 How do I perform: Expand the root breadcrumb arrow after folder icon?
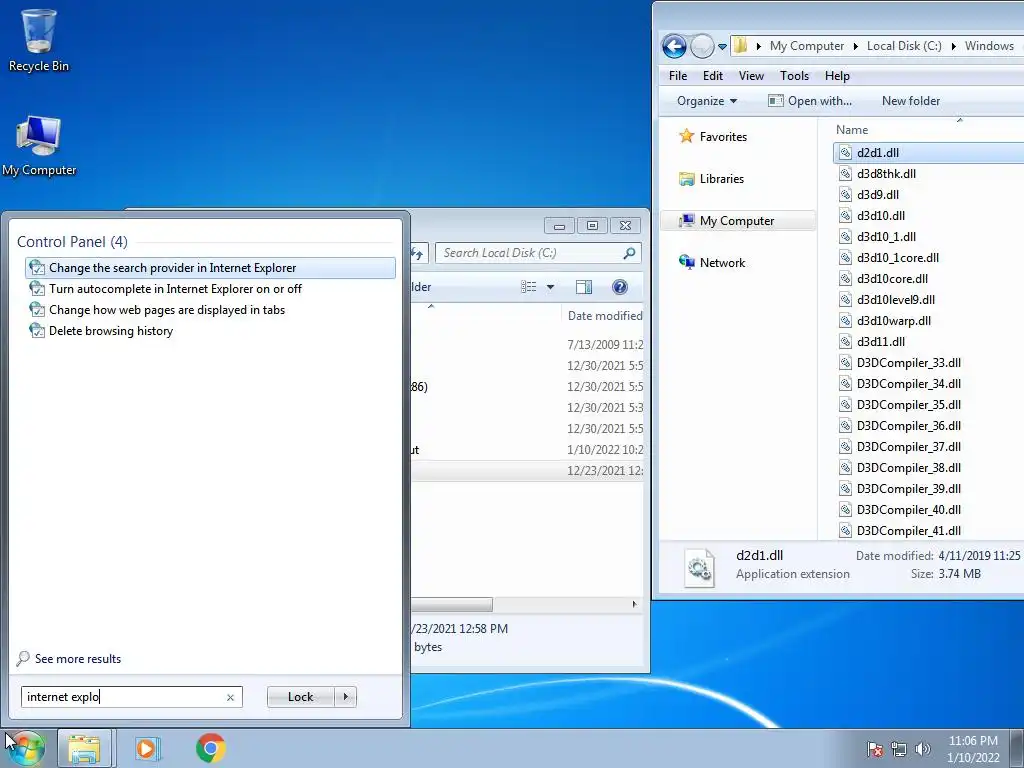[758, 46]
